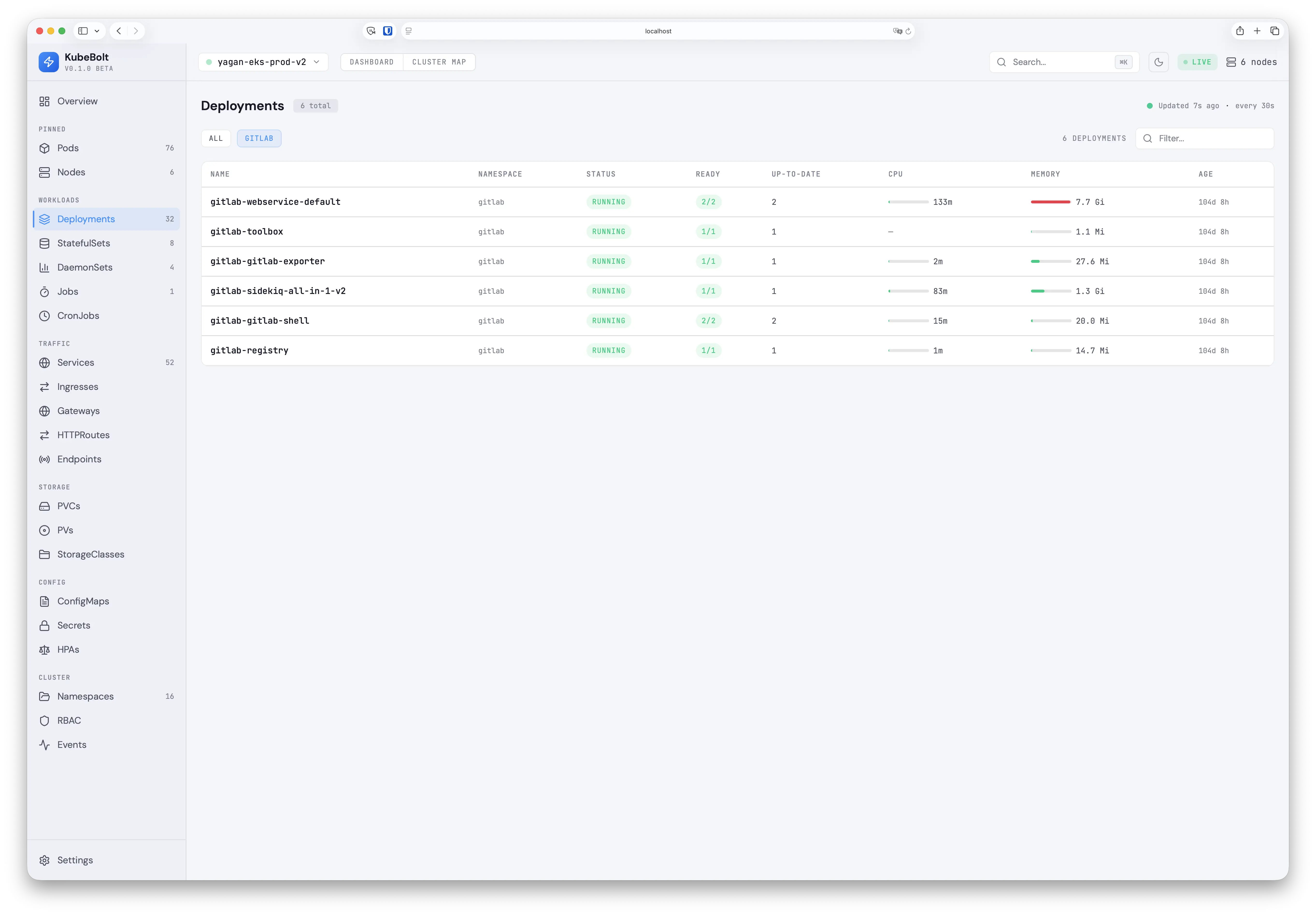This screenshot has width=1316, height=916.
Task: Open HPAs scale icon in sidebar
Action: tap(45, 650)
